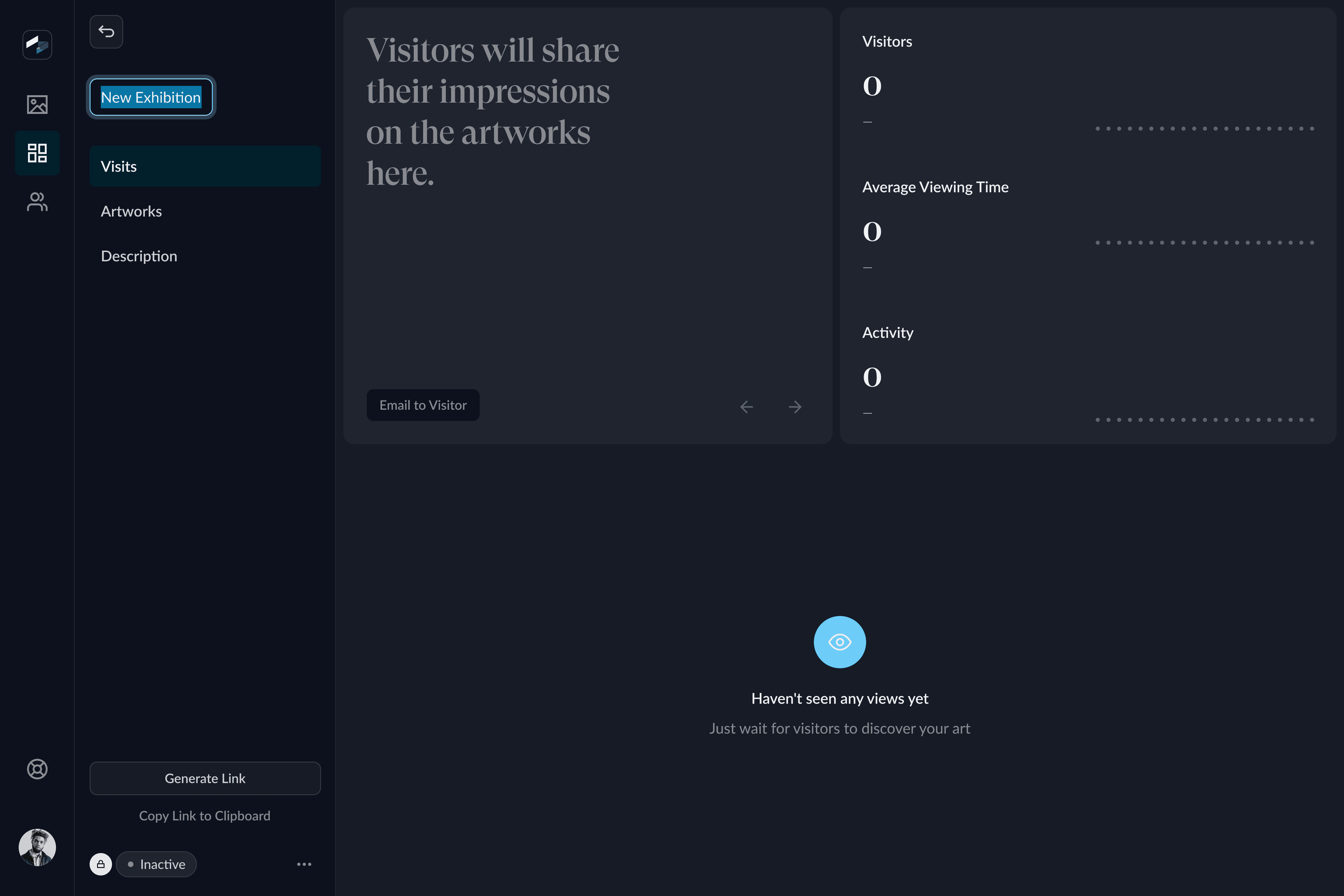Viewport: 1344px width, 896px height.
Task: Open the exhibitions dashboard icon
Action: click(x=37, y=153)
